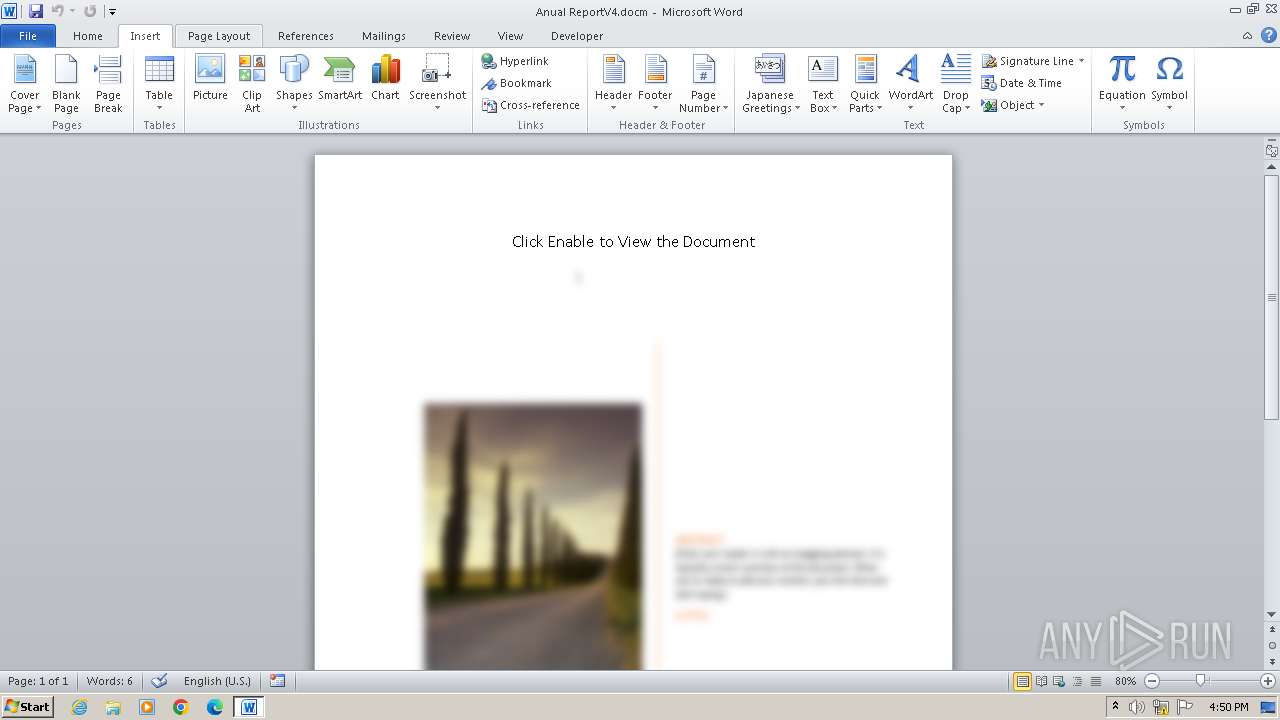Click the Page: 1 of 1 status indicator
Image resolution: width=1280 pixels, height=720 pixels.
(38, 681)
